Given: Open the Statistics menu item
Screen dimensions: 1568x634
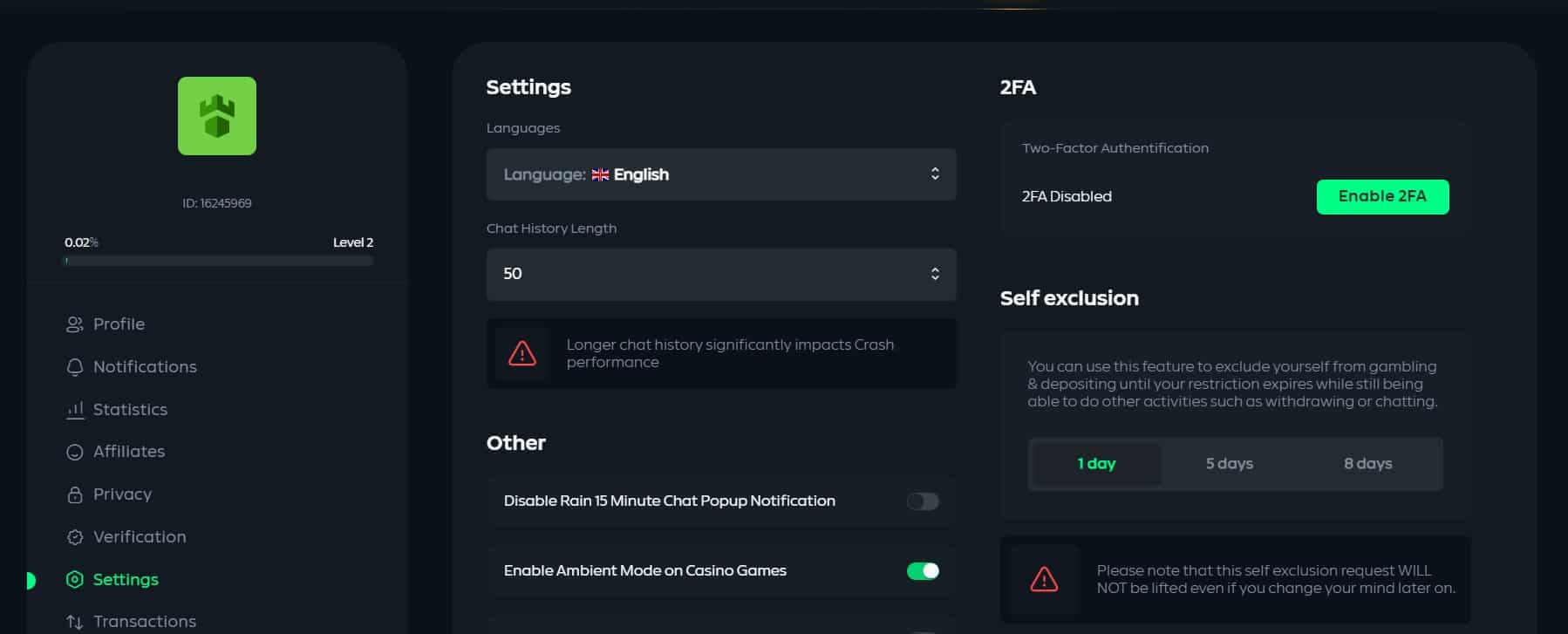Looking at the screenshot, I should coord(130,410).
